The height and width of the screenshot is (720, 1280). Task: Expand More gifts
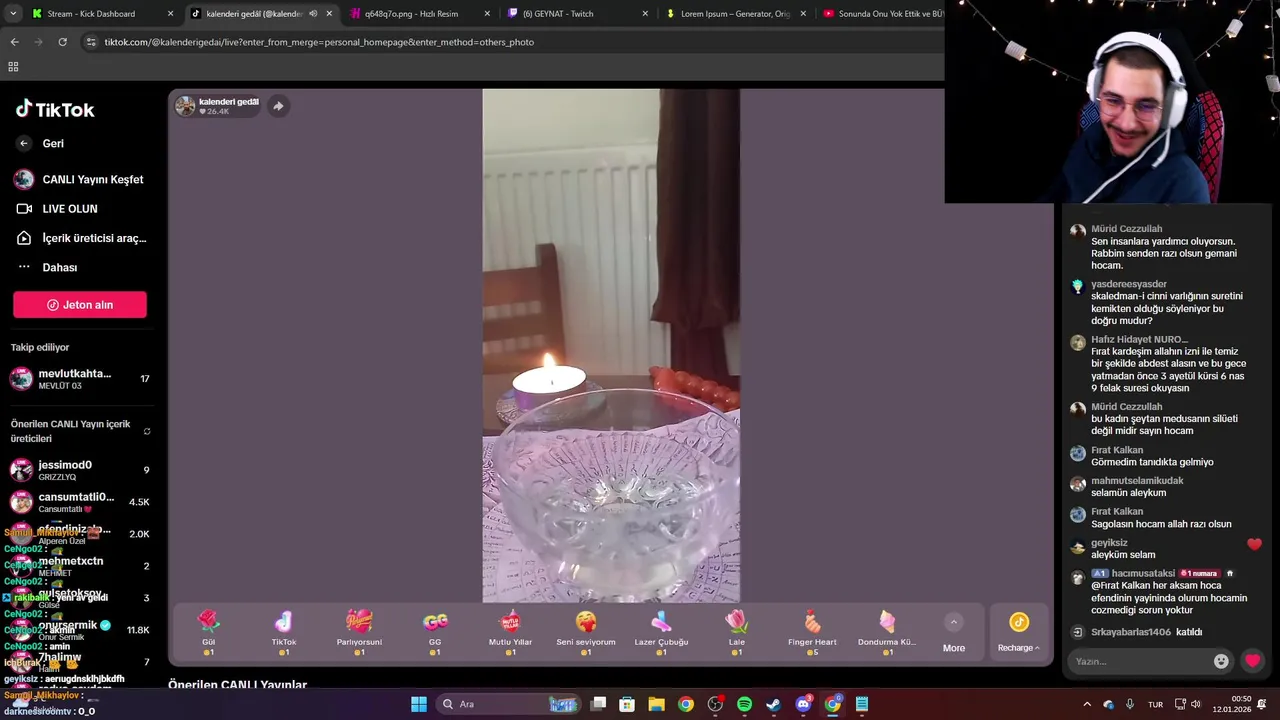pos(954,633)
